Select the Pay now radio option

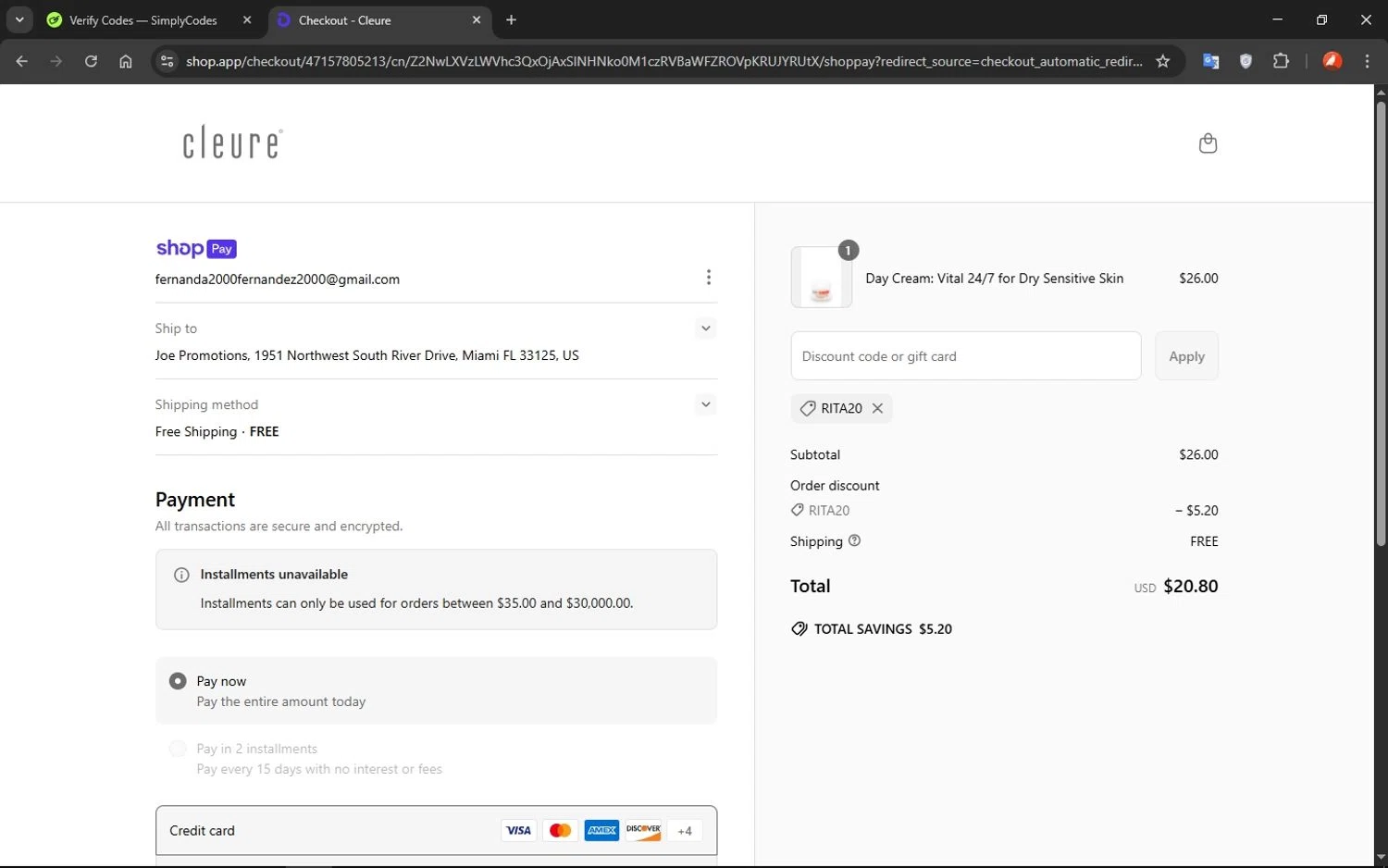(178, 681)
